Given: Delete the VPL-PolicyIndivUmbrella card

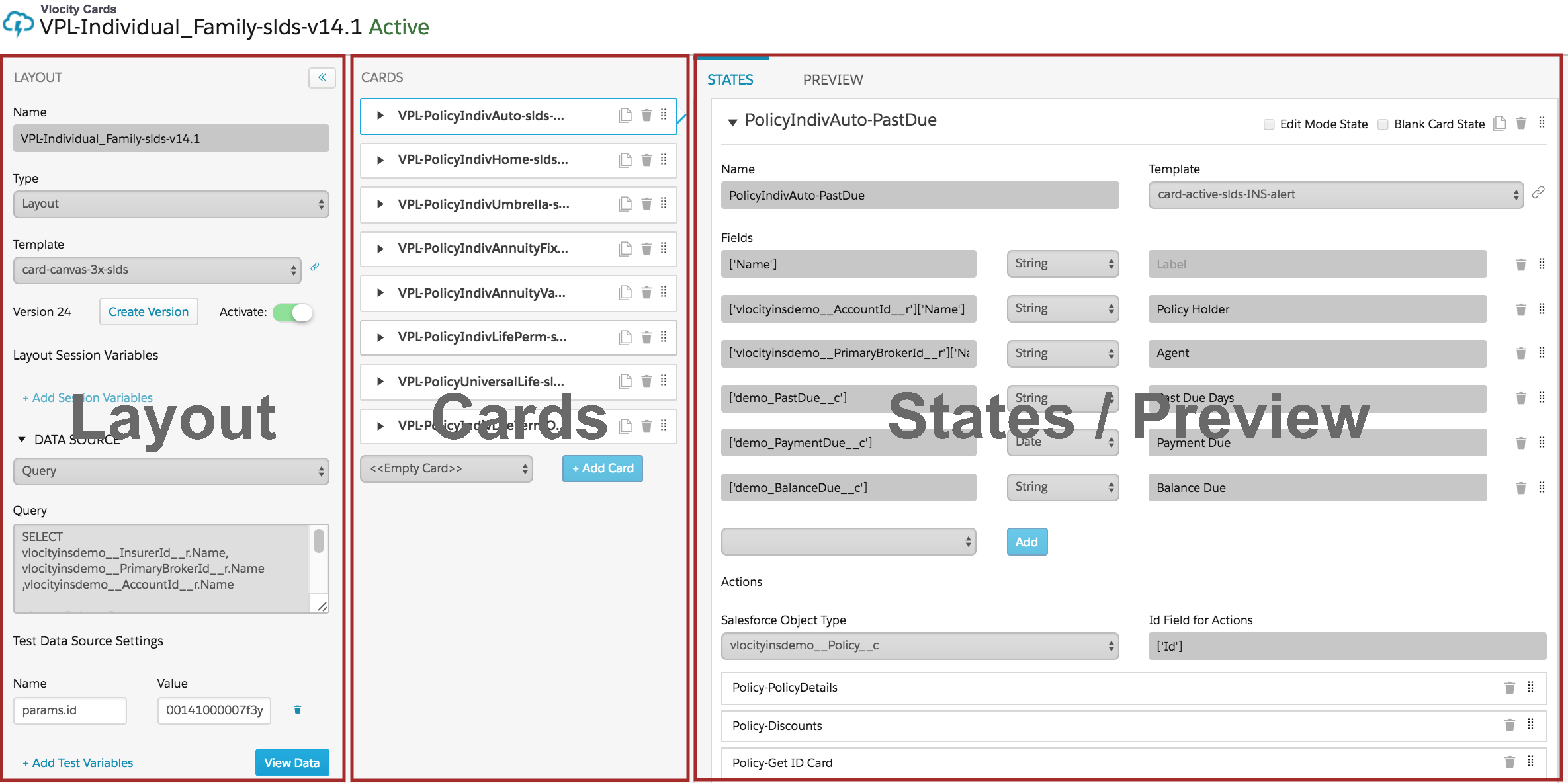Looking at the screenshot, I should tap(646, 204).
